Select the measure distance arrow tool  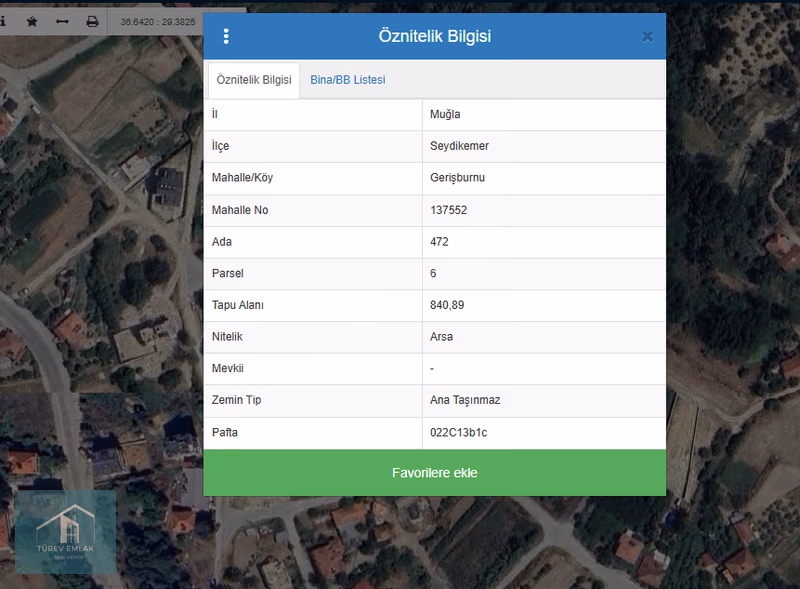pyautogui.click(x=62, y=21)
